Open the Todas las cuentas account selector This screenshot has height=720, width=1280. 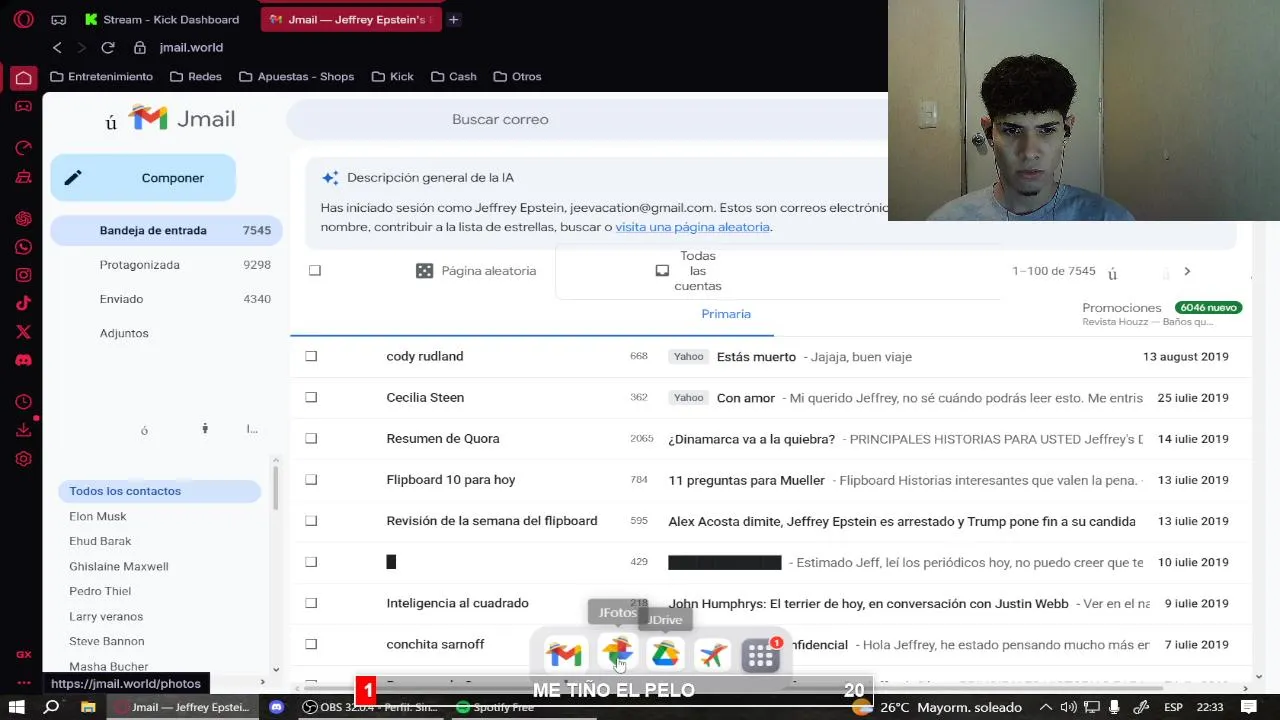778,271
